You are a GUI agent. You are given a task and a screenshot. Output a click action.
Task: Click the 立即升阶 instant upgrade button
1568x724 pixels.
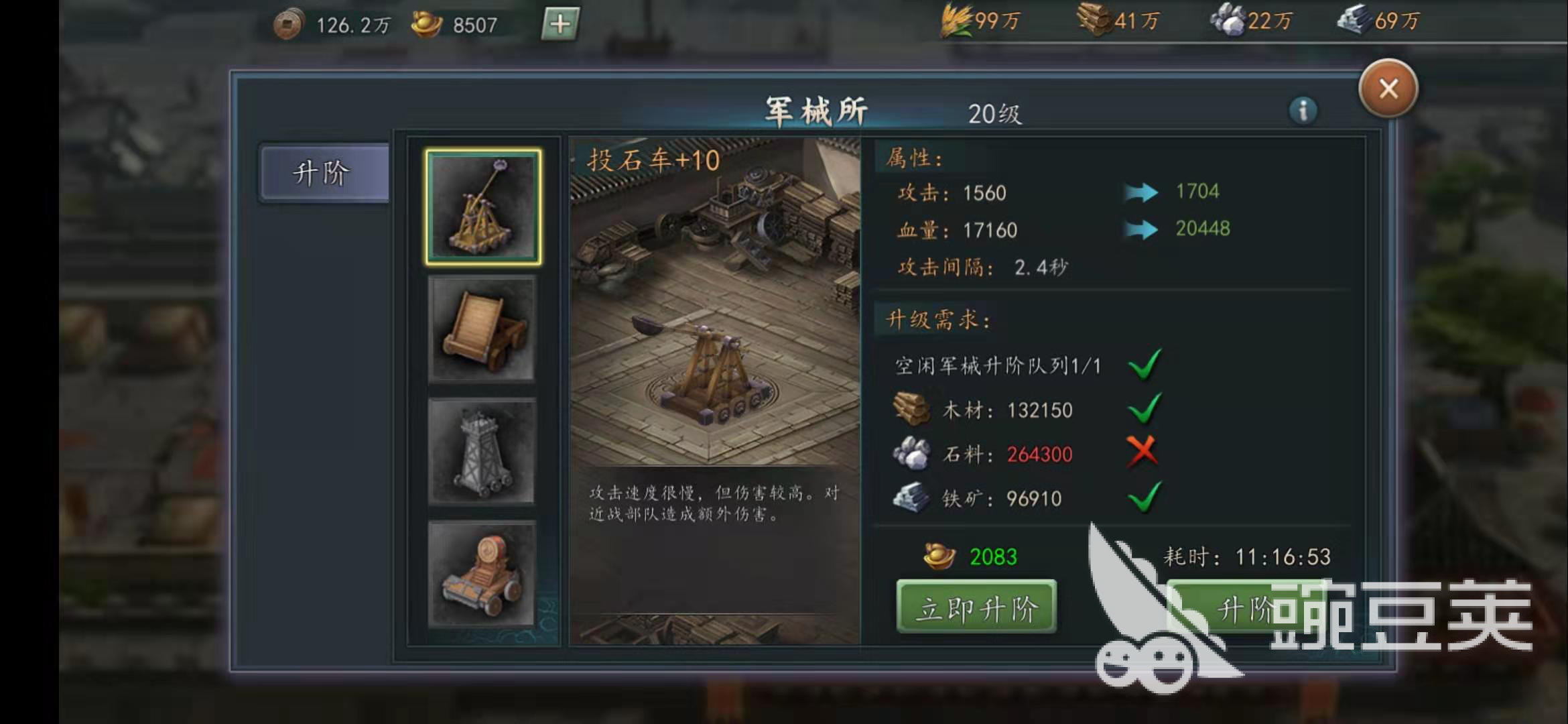(x=976, y=607)
